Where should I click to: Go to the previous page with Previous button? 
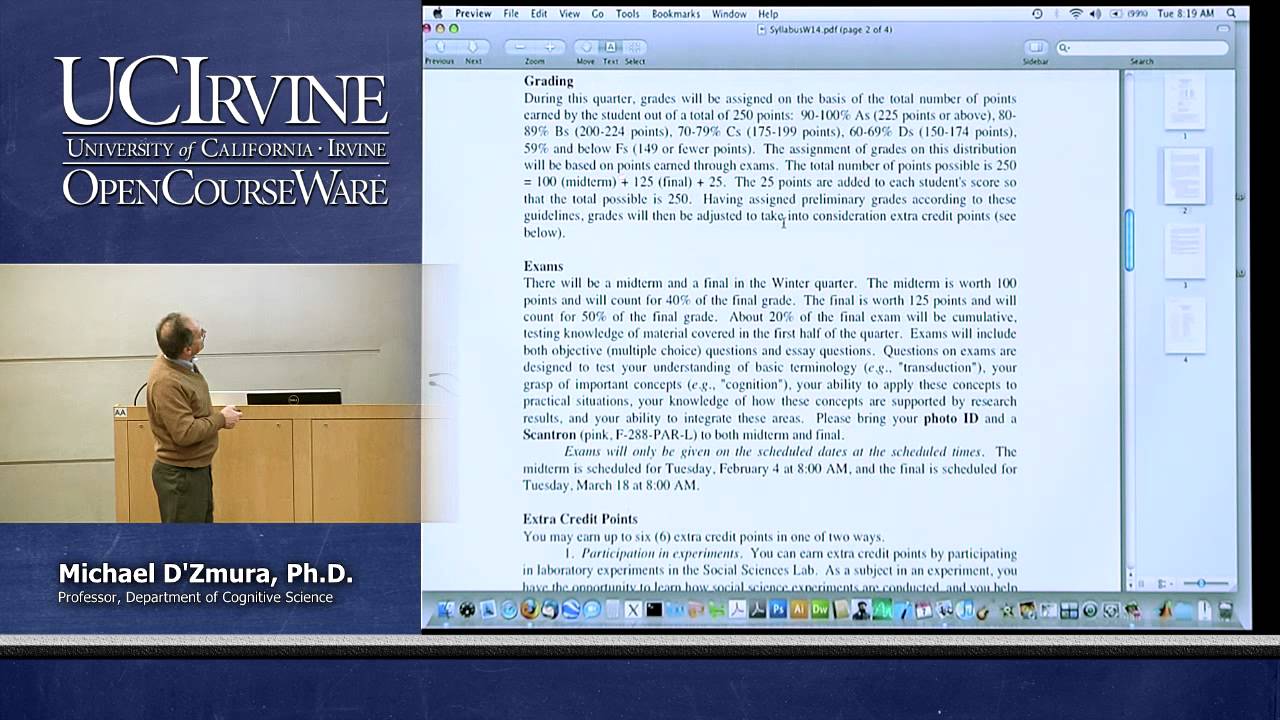click(x=441, y=46)
